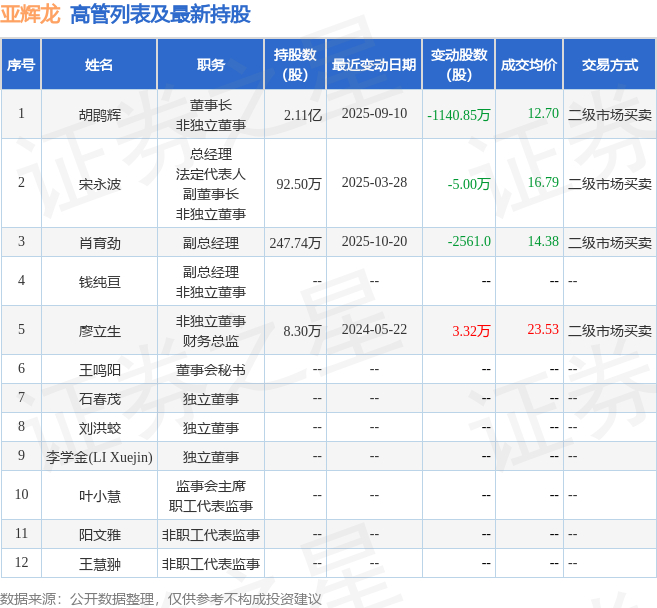Click the change value -2561.0

click(x=469, y=242)
